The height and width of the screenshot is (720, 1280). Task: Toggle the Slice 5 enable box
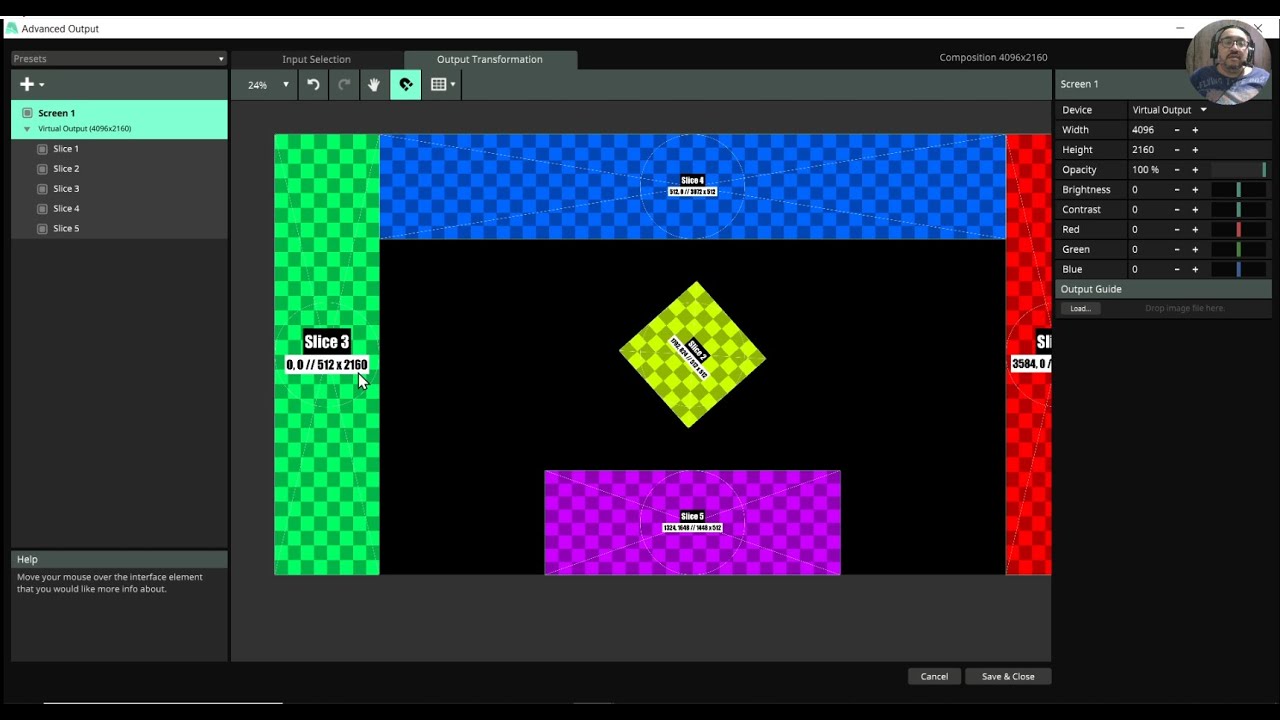42,229
